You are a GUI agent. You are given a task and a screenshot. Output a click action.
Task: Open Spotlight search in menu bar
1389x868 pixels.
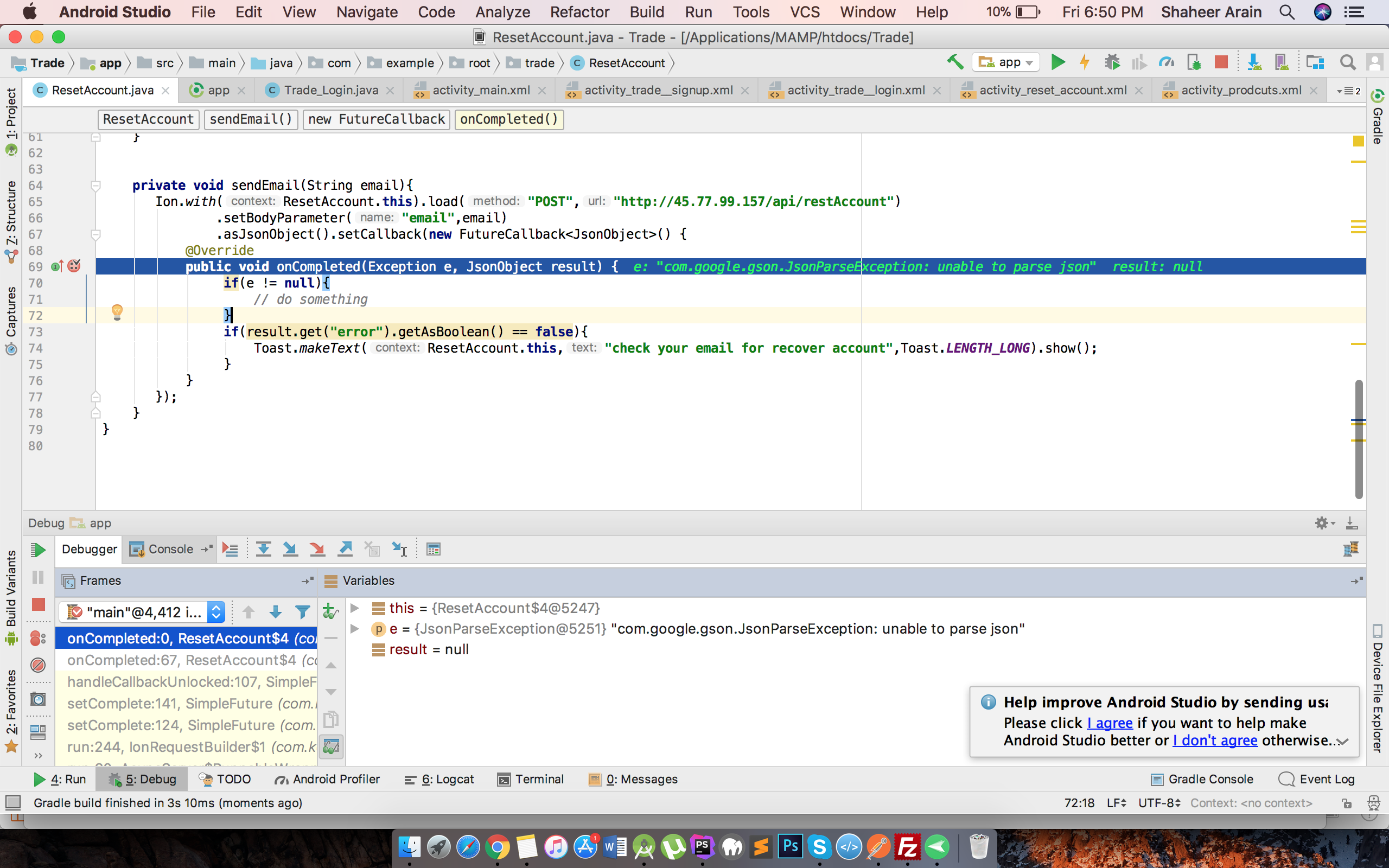(1287, 12)
